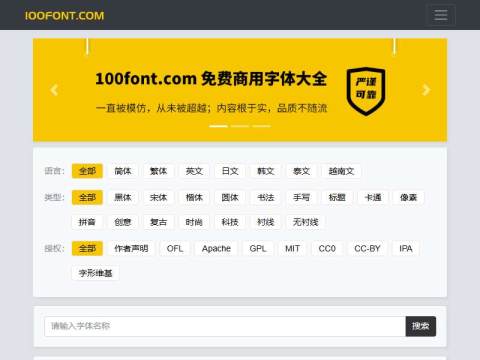The image size is (480, 360).
Task: Click the banner headline 100font.com 免费商用字体大全
Action: [x=211, y=79]
